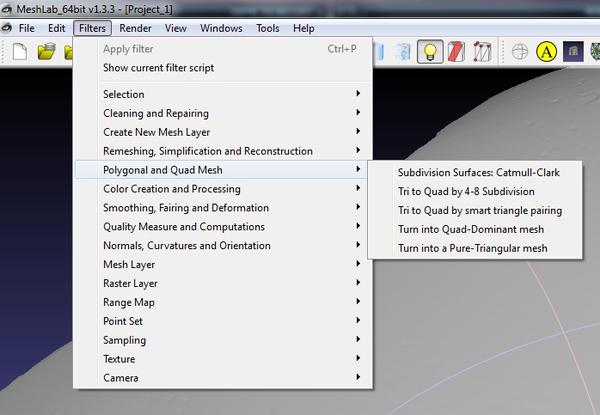This screenshot has width=600, height=415.
Task: Expand Smoothing, Fairing and Deformation submenu
Action: (x=223, y=208)
